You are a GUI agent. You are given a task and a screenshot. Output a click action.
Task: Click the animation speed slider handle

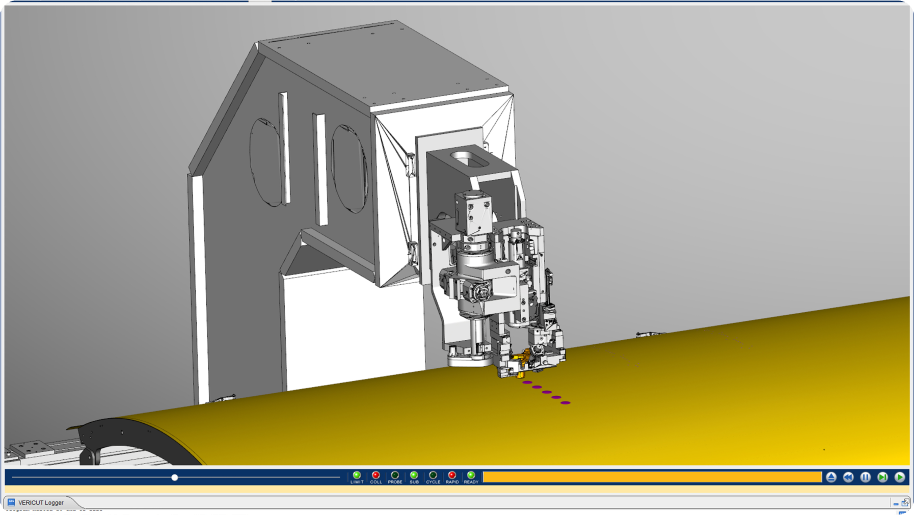[x=175, y=478]
